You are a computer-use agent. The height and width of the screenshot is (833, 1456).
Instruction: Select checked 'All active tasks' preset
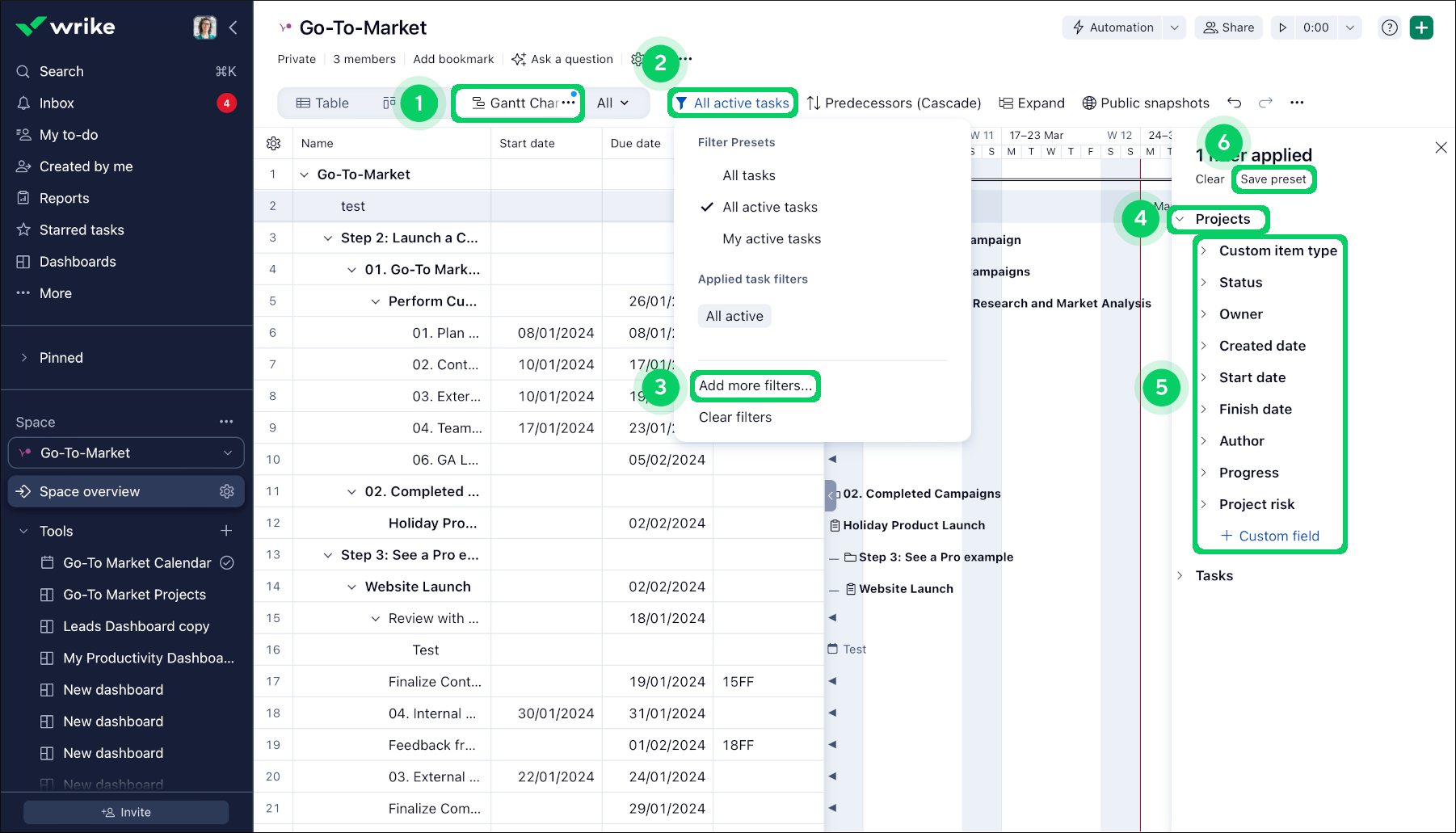[769, 207]
